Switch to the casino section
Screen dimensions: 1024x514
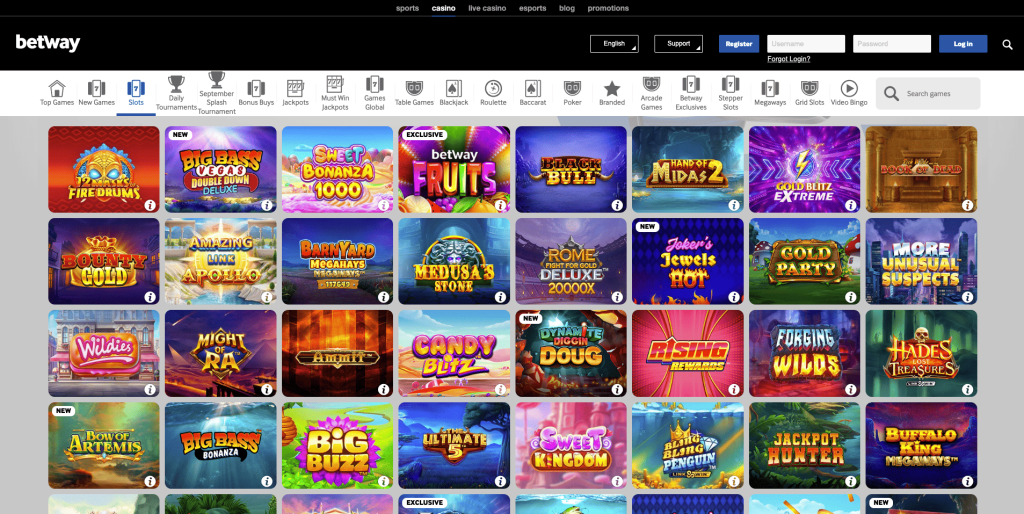[443, 8]
